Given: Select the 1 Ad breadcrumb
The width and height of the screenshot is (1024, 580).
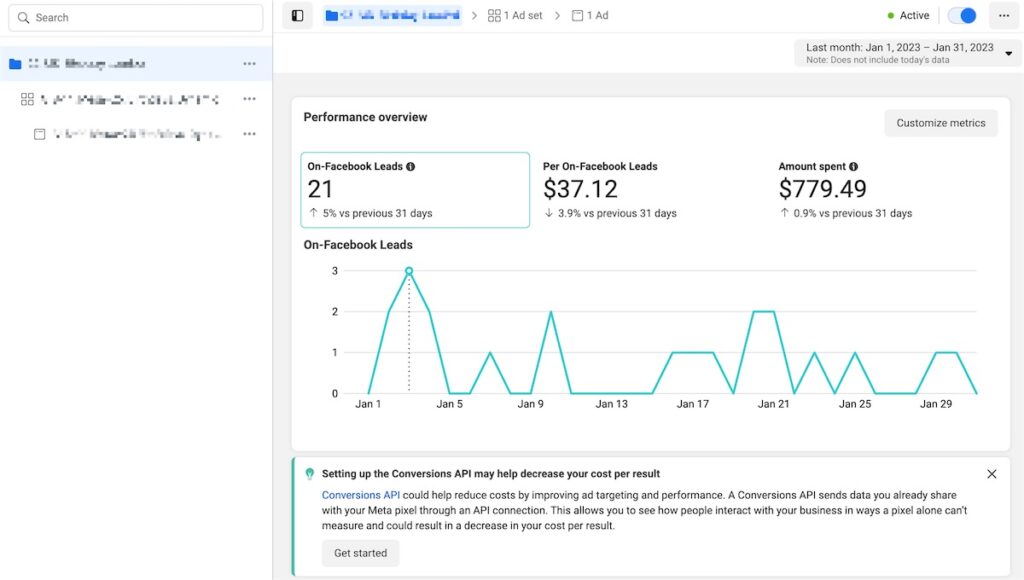Looking at the screenshot, I should pos(590,16).
